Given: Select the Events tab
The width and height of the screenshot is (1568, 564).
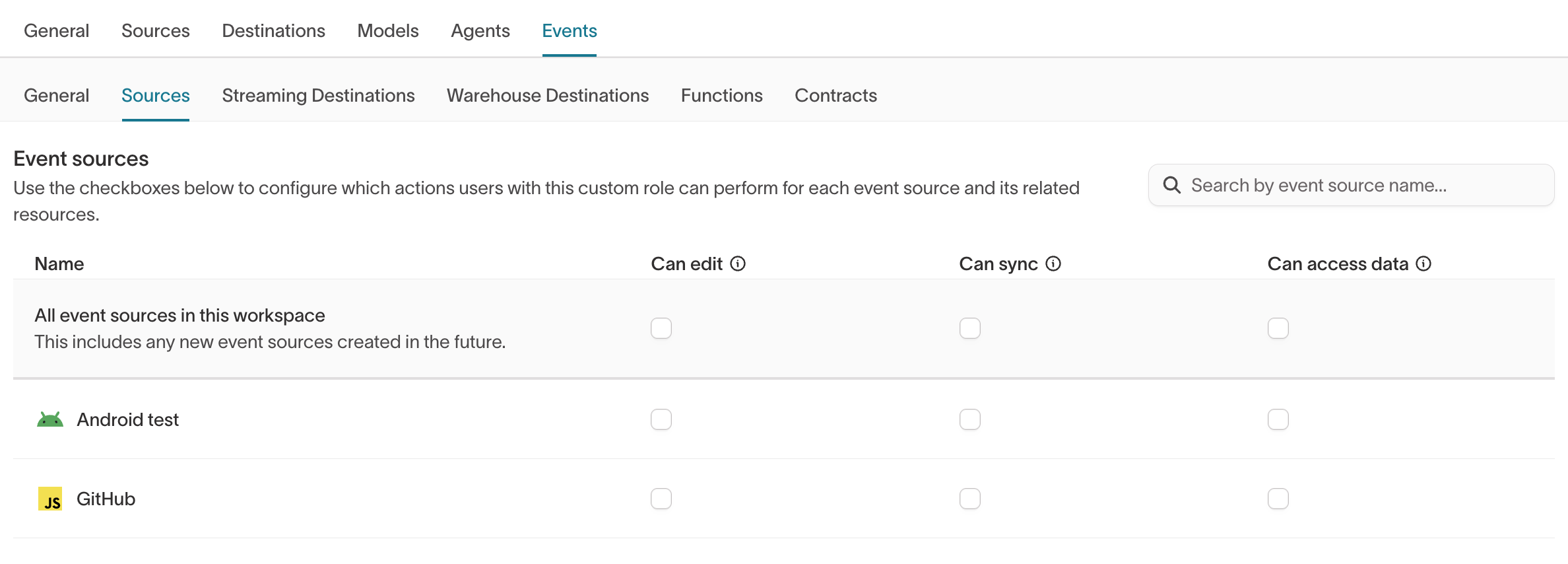Looking at the screenshot, I should point(570,30).
